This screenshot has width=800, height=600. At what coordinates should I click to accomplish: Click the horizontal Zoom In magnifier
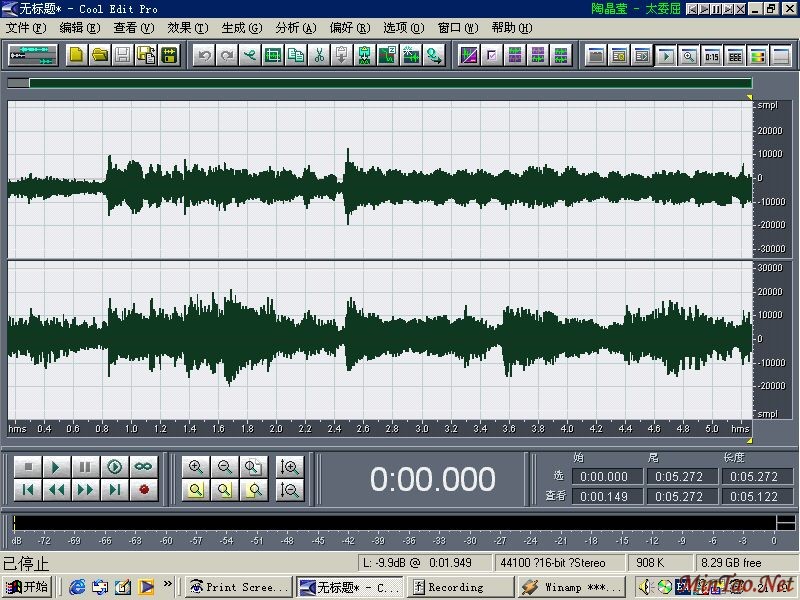tap(196, 467)
